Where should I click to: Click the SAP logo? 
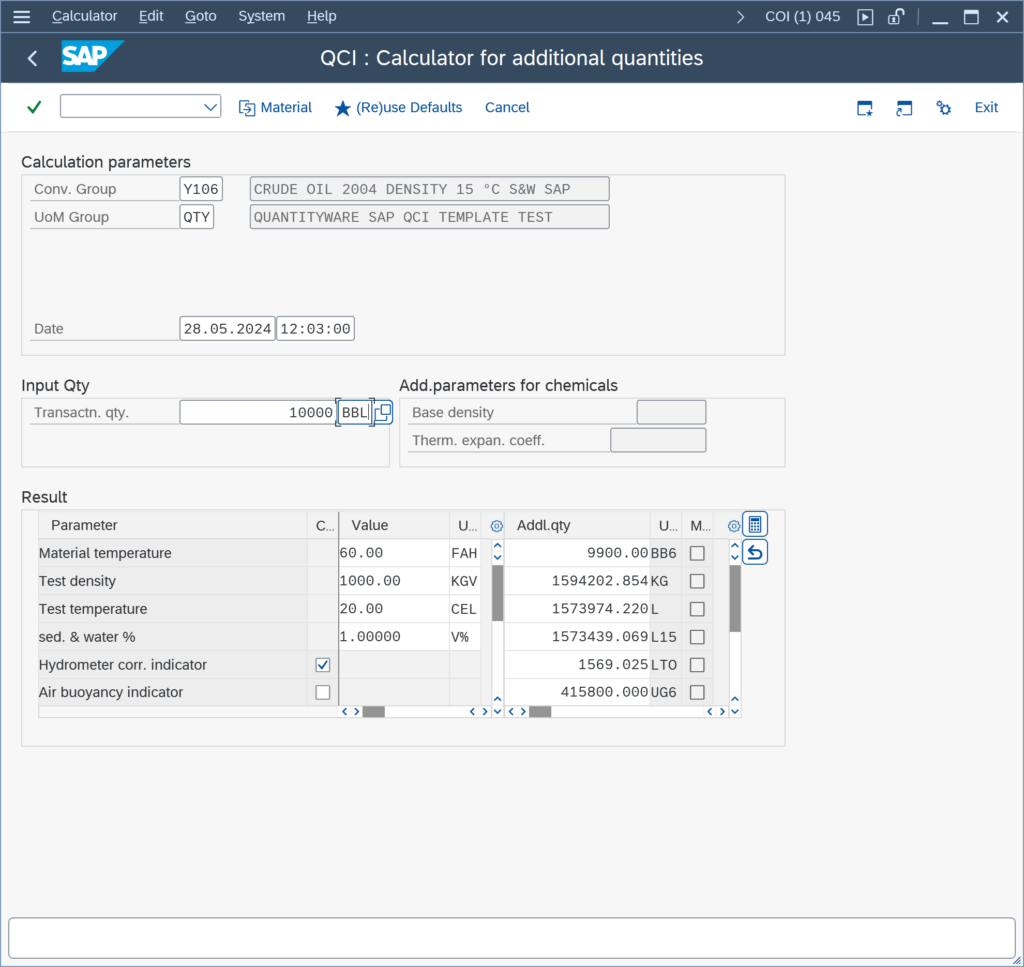pos(92,57)
